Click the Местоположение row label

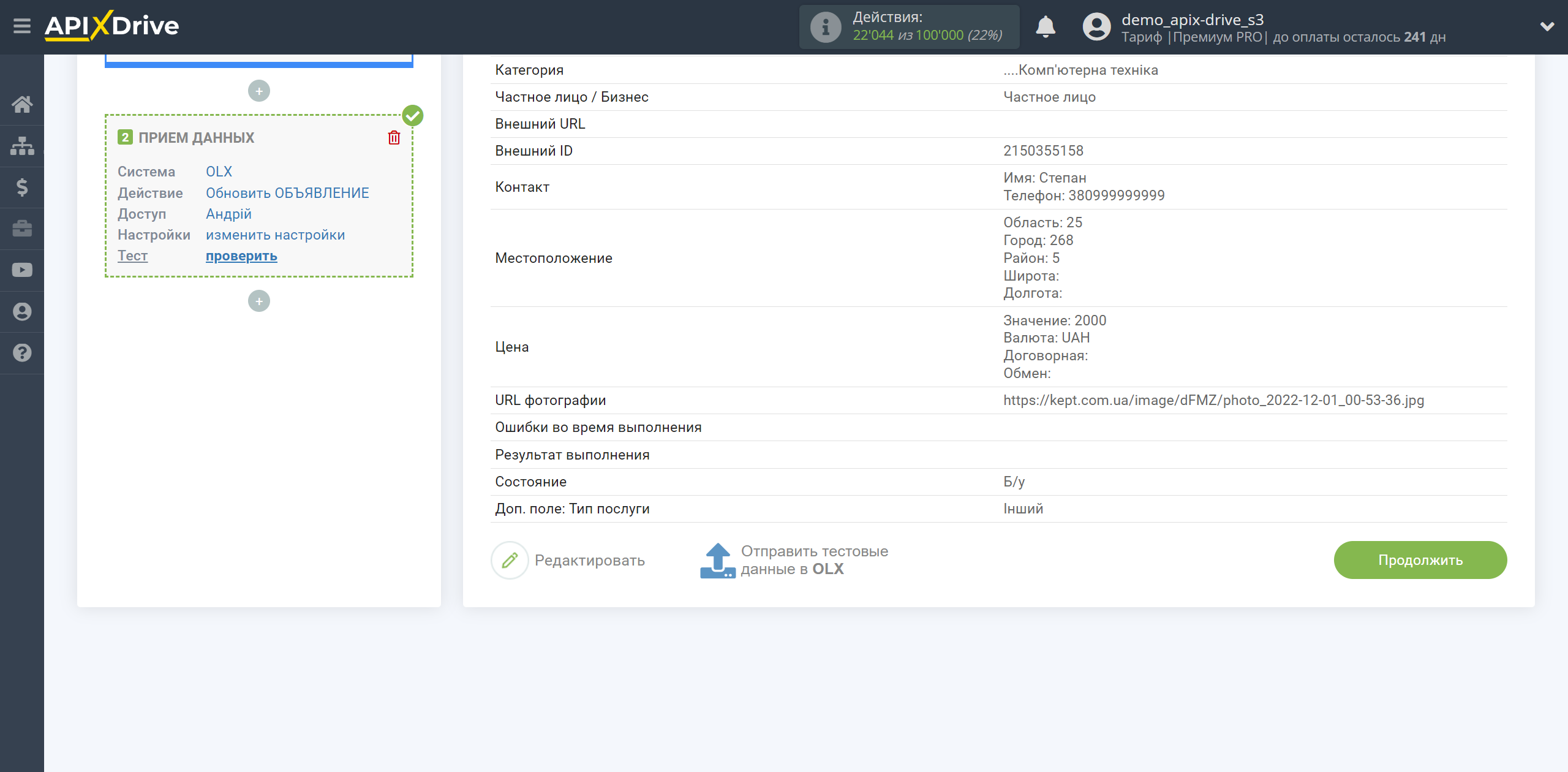point(553,258)
